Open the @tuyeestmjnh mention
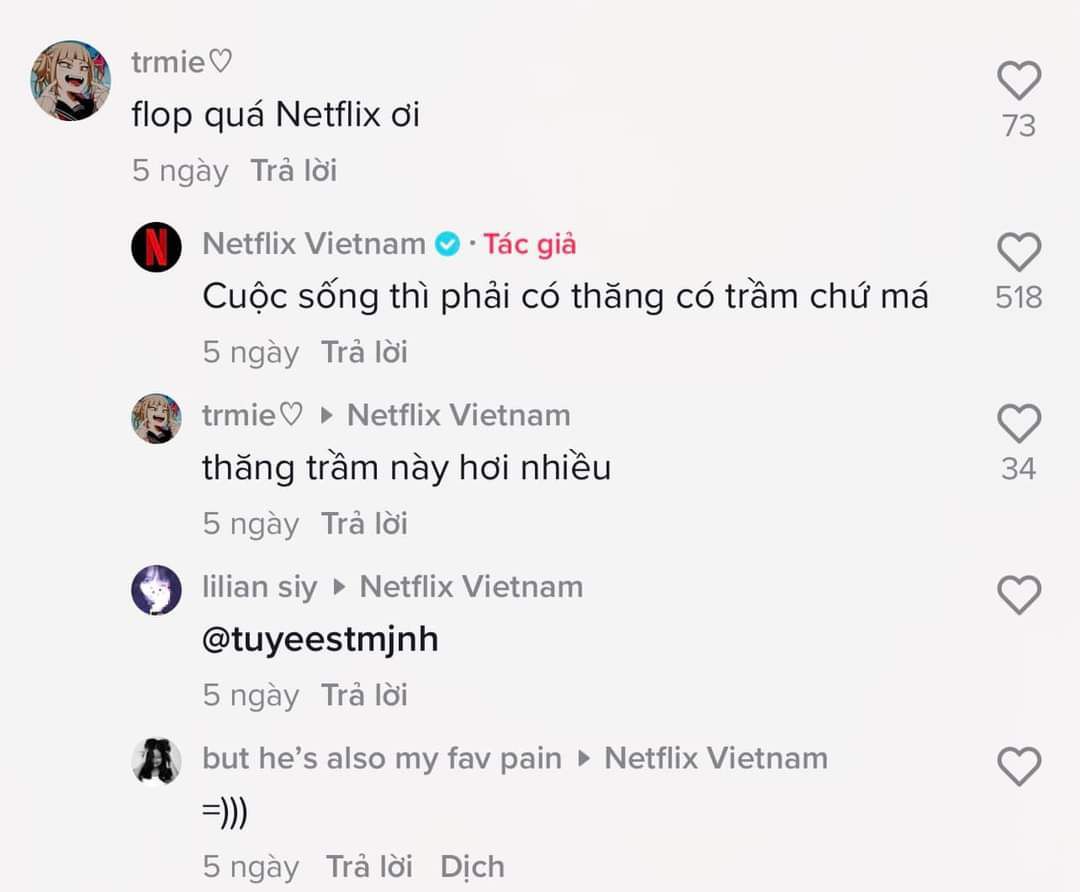The height and width of the screenshot is (892, 1080). 320,640
